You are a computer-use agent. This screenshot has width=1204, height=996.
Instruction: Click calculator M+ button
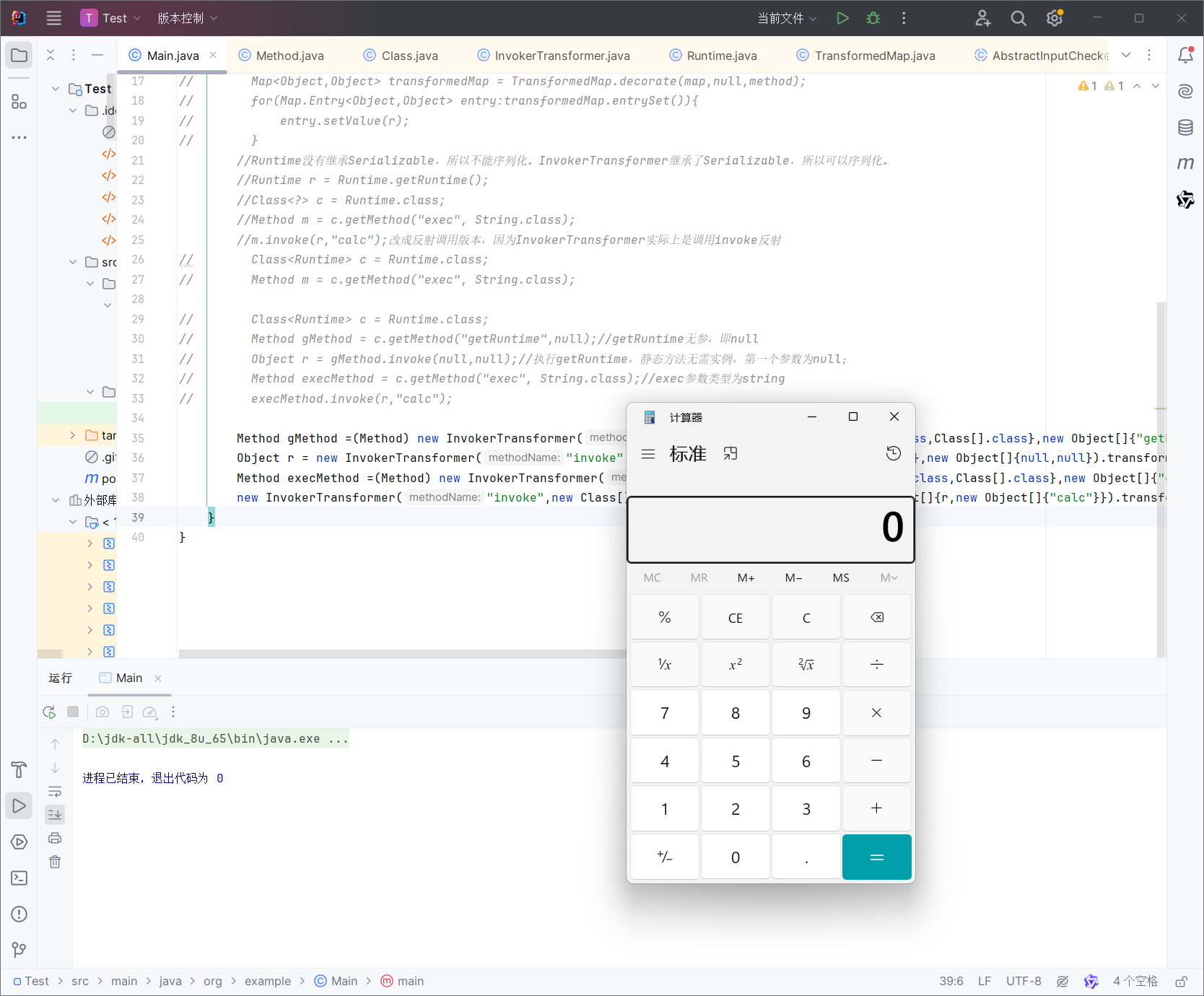746,577
